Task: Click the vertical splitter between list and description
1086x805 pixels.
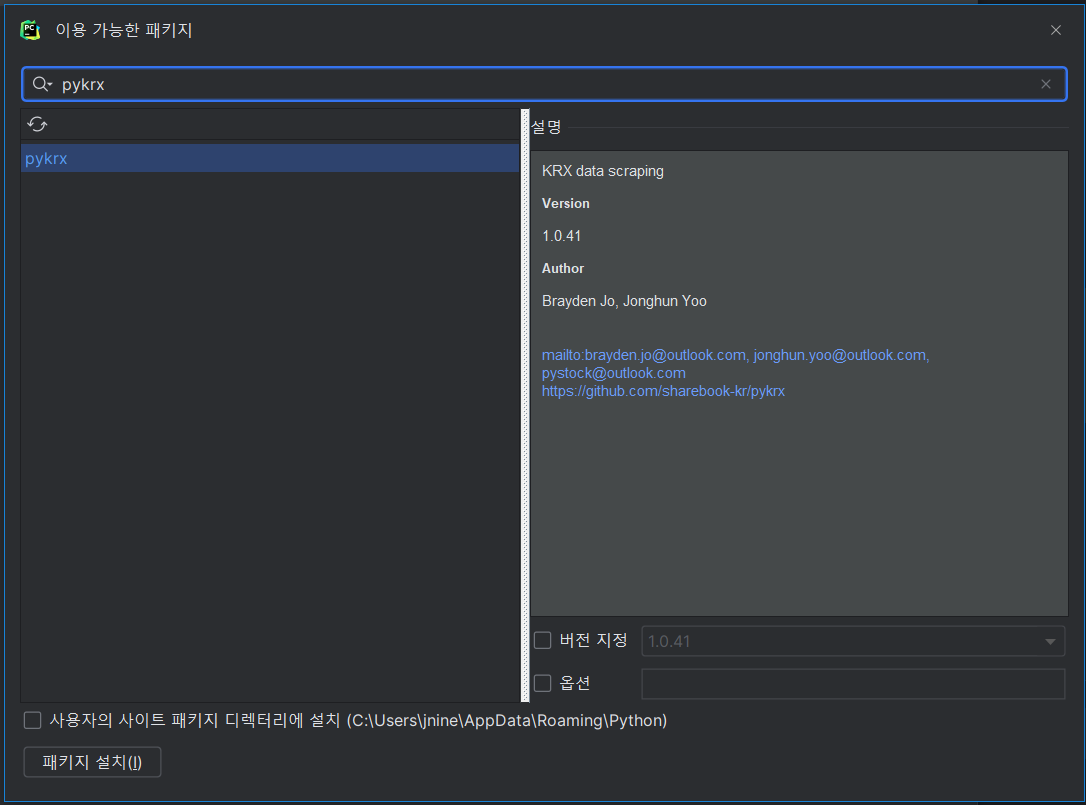Action: pyautogui.click(x=525, y=405)
